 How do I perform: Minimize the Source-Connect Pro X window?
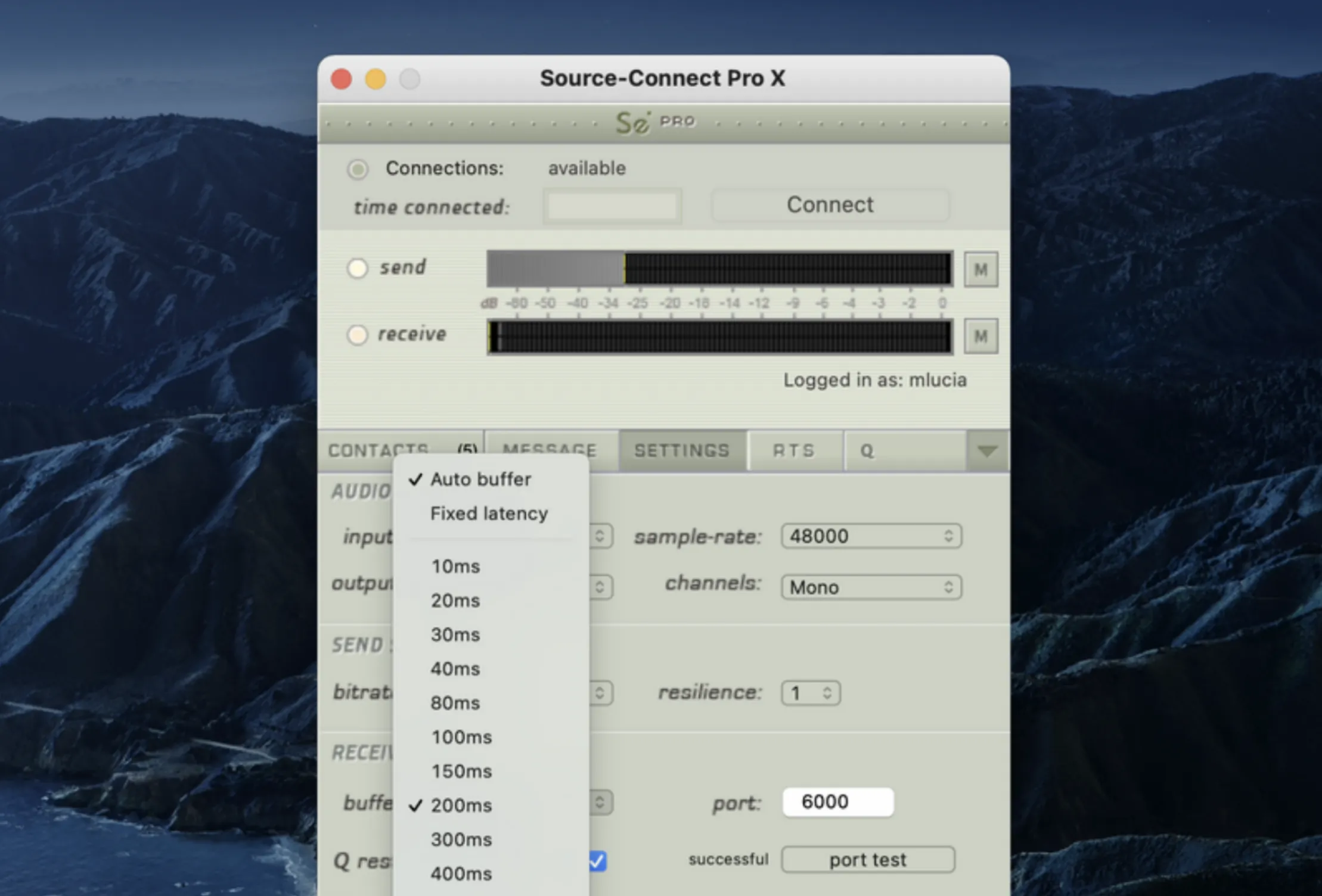[x=376, y=79]
